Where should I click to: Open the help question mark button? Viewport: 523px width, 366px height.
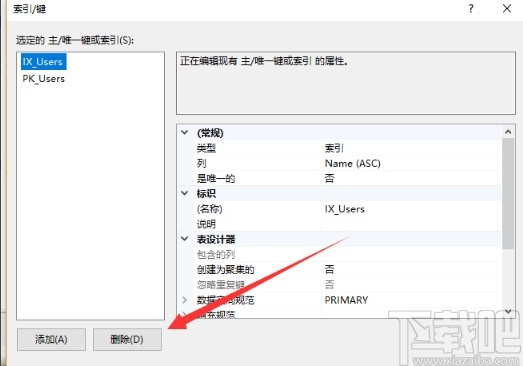471,9
